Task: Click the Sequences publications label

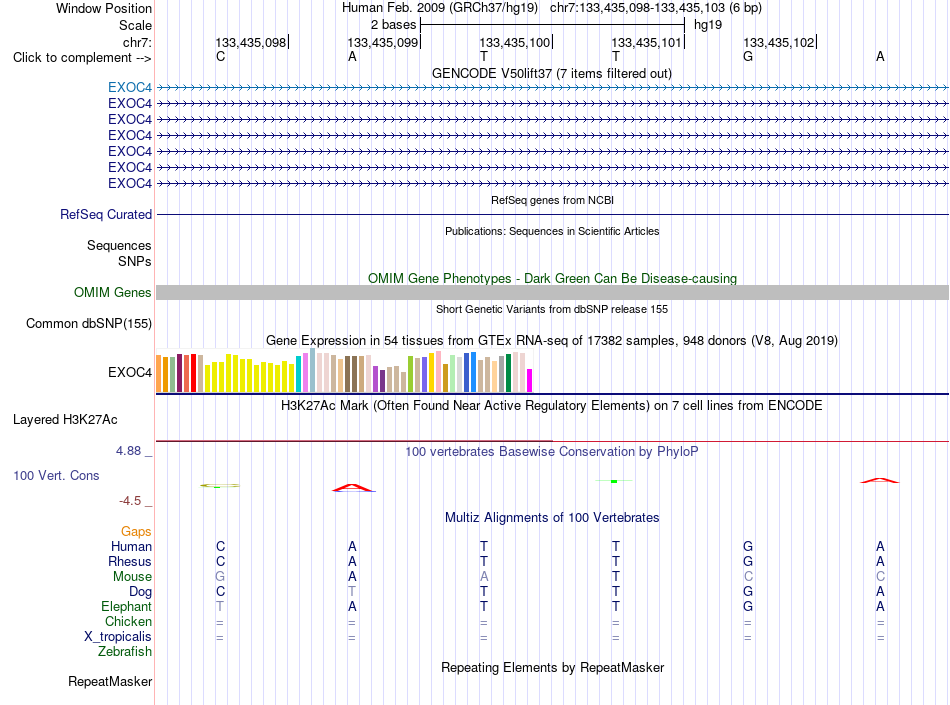Action: click(119, 245)
